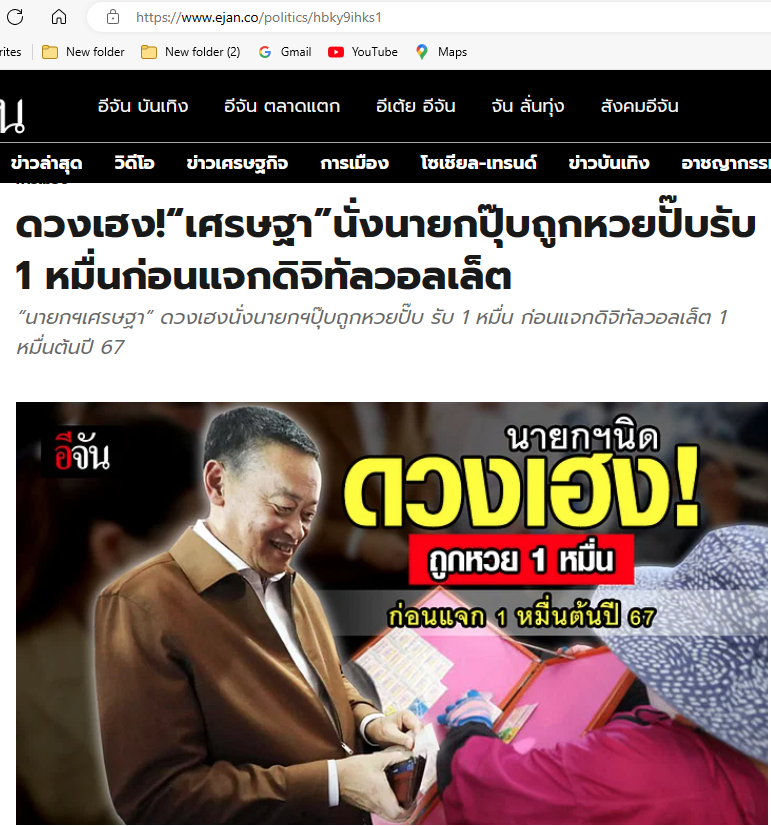Open the YouTube bookmark
Image resolution: width=771 pixels, height=826 pixels.
[x=363, y=52]
